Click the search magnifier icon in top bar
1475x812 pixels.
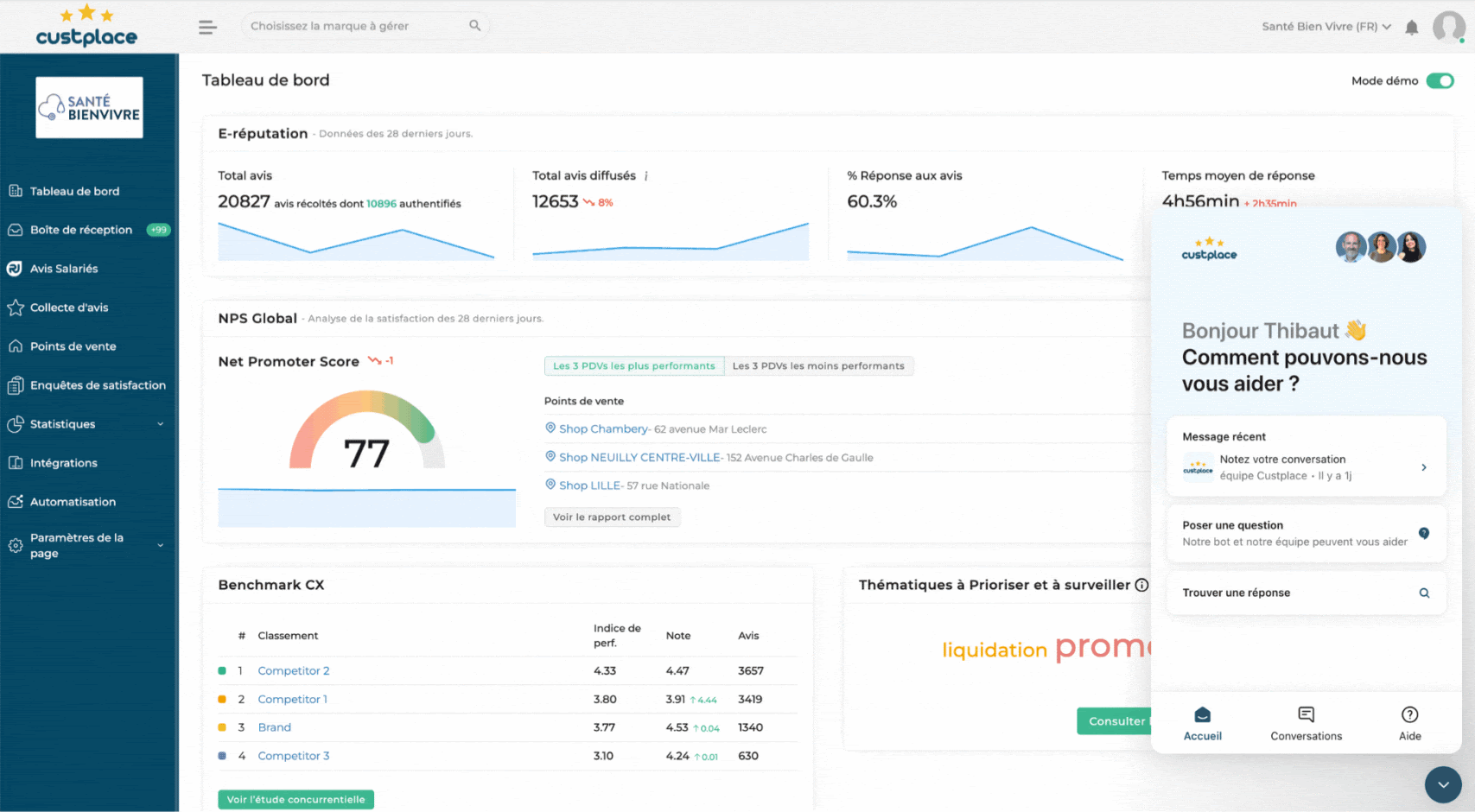[x=474, y=26]
